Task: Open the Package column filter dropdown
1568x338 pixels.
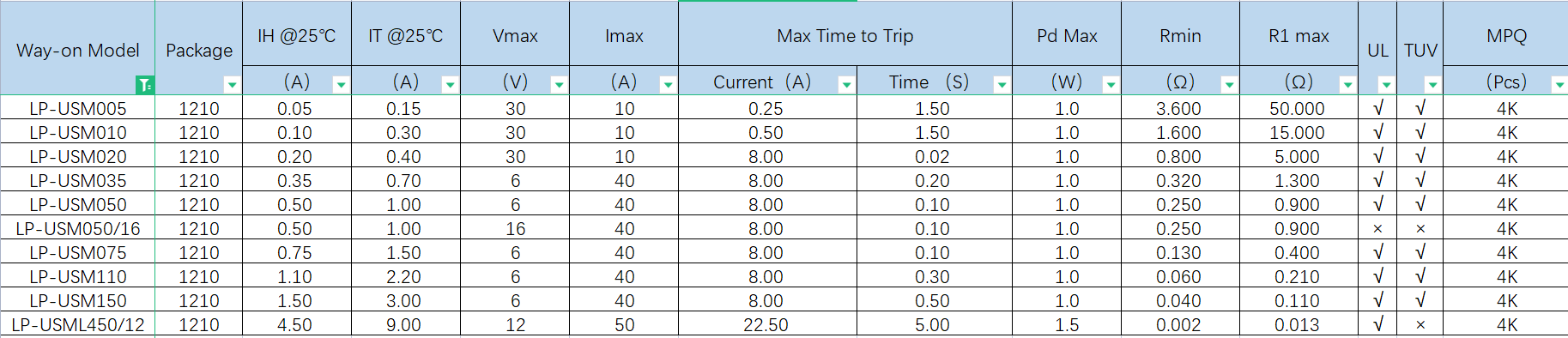Action: [232, 85]
